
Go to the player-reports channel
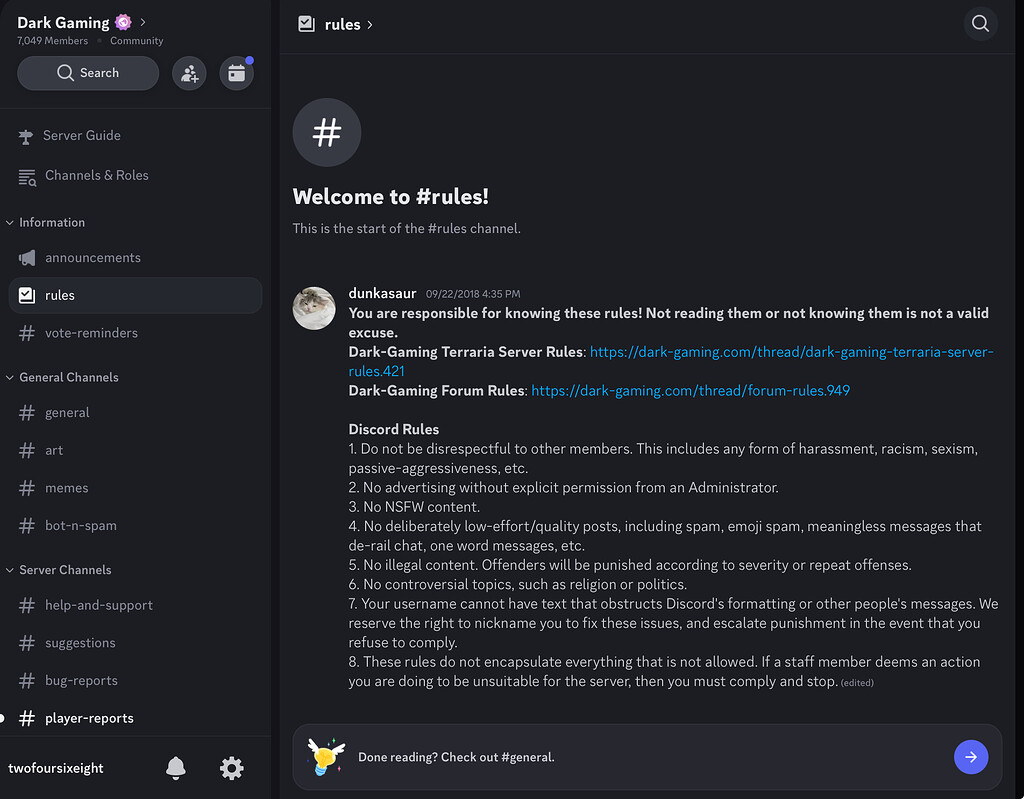click(x=89, y=718)
